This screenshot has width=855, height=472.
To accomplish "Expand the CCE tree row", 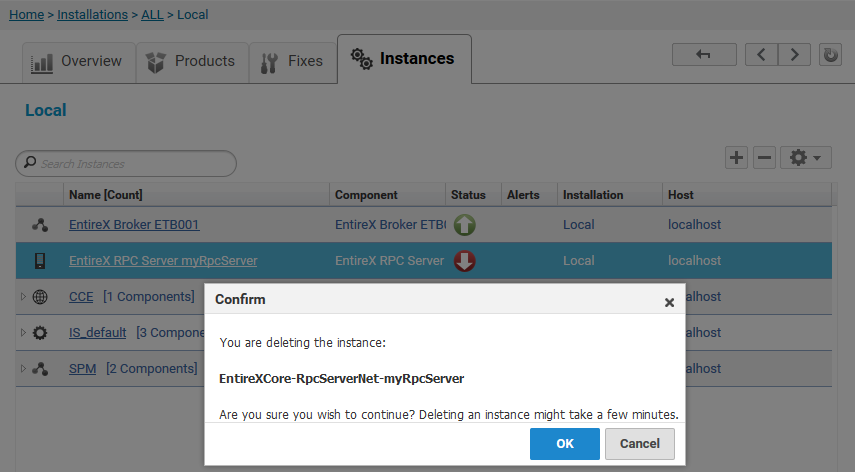I will click(x=23, y=296).
